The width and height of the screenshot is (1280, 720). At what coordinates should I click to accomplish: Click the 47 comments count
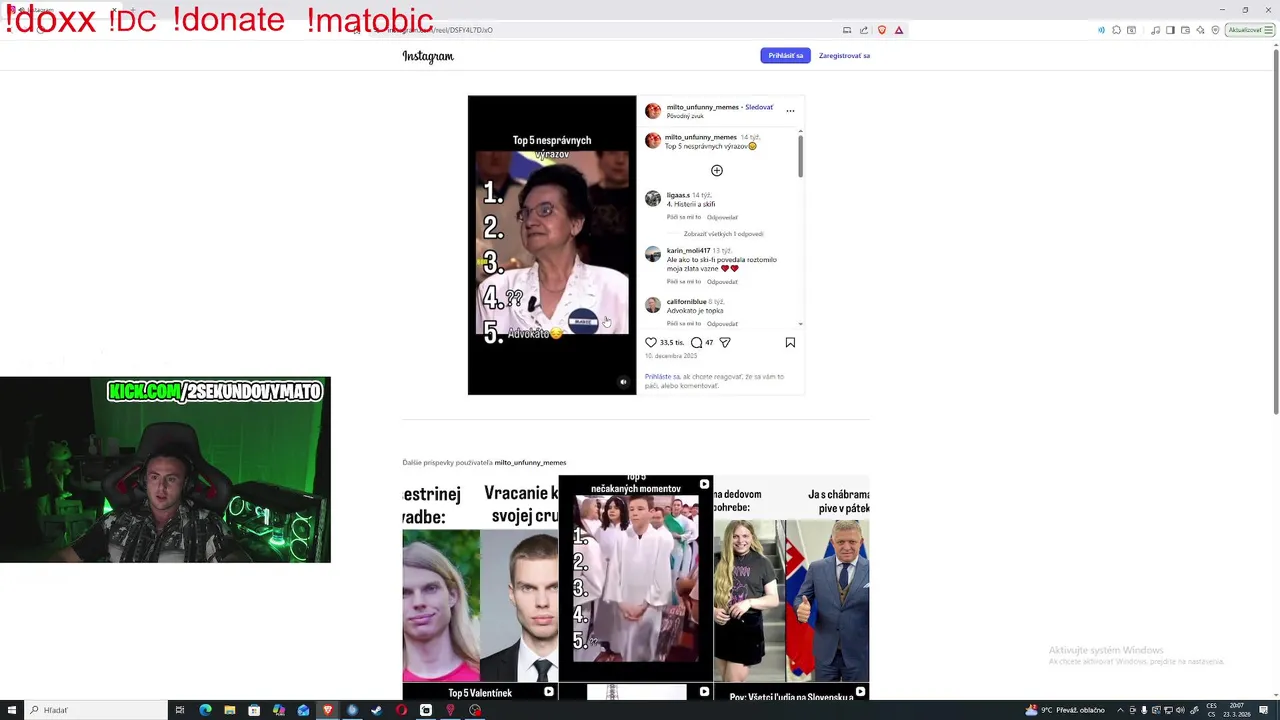pos(709,342)
